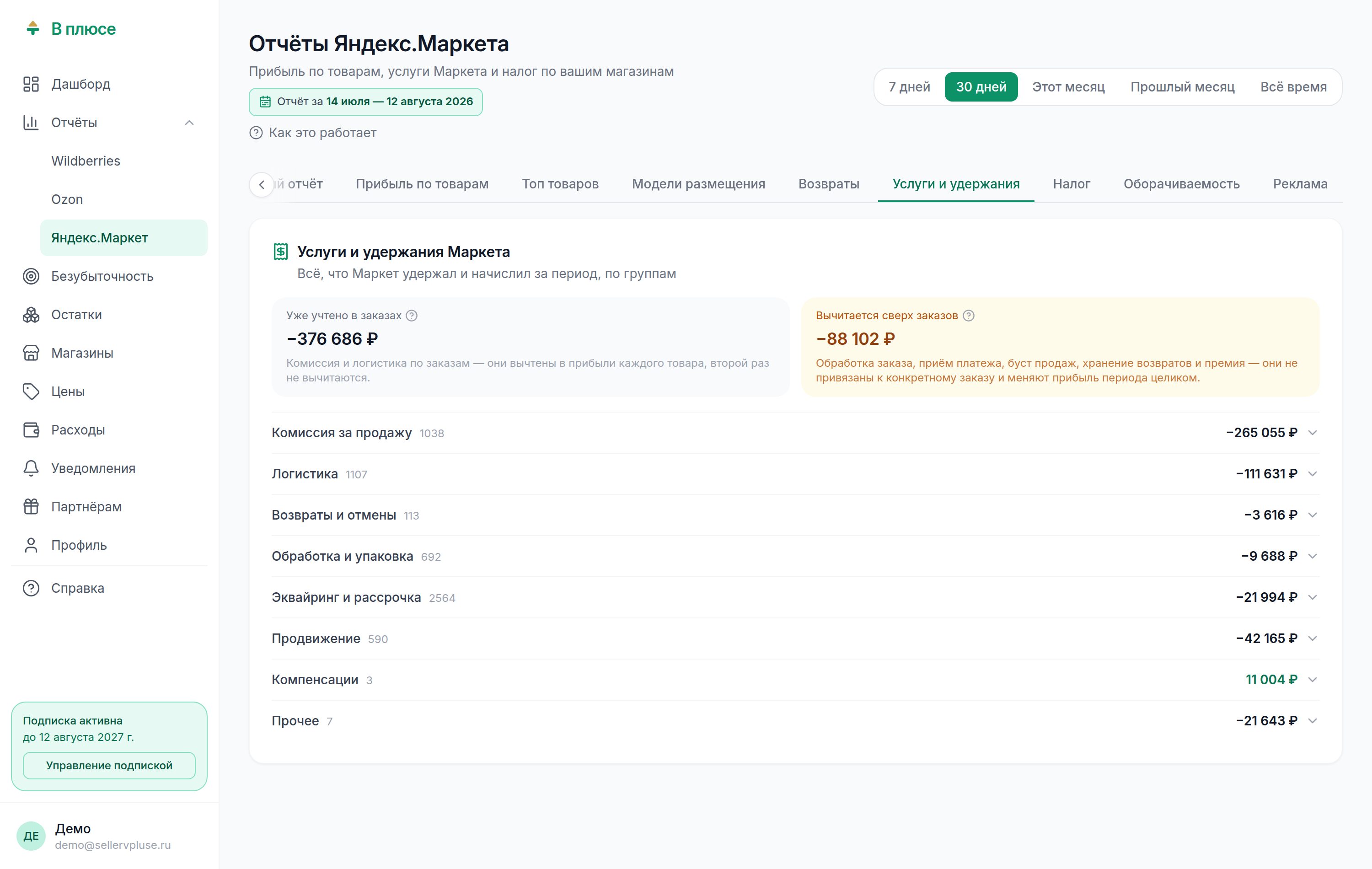Click the Остатки boxes icon
Viewport: 1372px width, 869px height.
[31, 315]
